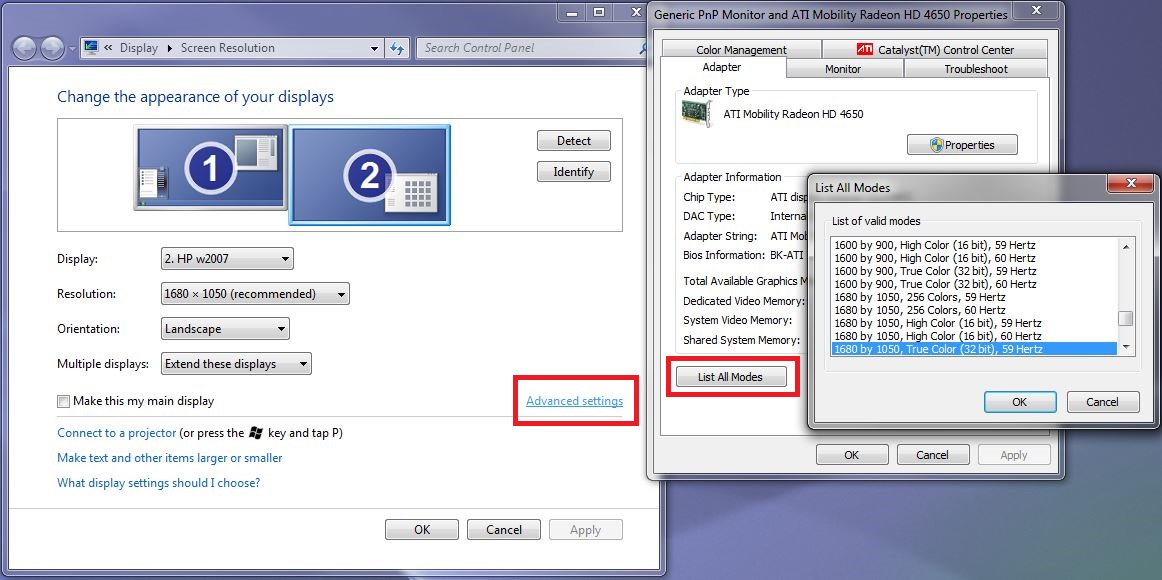This screenshot has height=580, width=1162.
Task: Click the back navigation arrow
Action: click(x=24, y=48)
